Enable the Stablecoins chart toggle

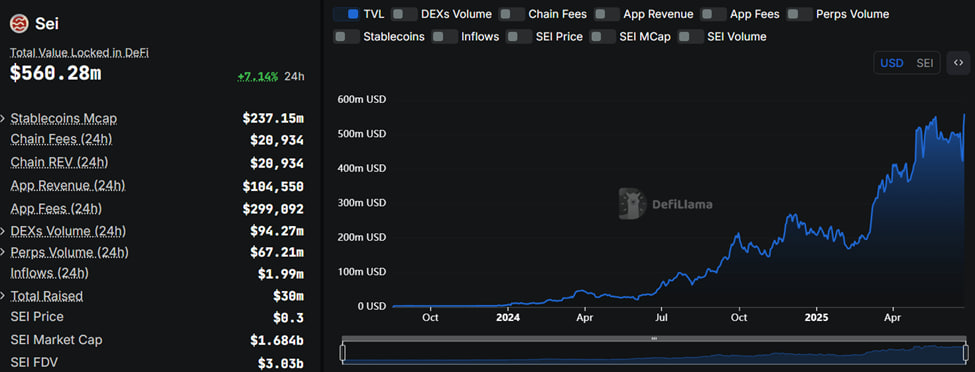point(346,37)
